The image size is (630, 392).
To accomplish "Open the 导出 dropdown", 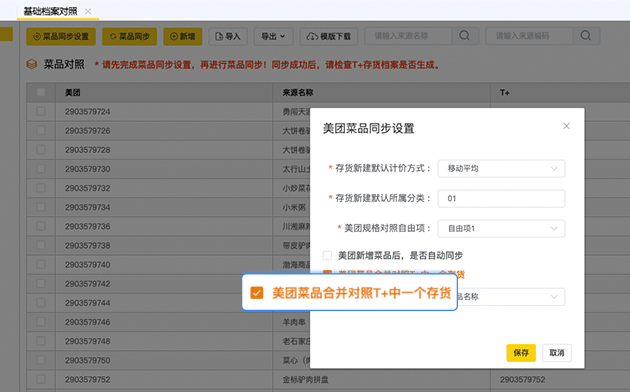I will (274, 37).
